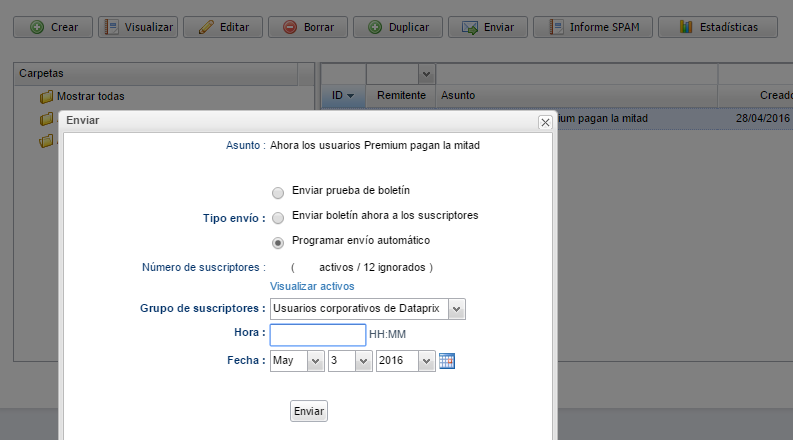
Task: Open the filter dropdown above Remitente column
Action: point(426,74)
